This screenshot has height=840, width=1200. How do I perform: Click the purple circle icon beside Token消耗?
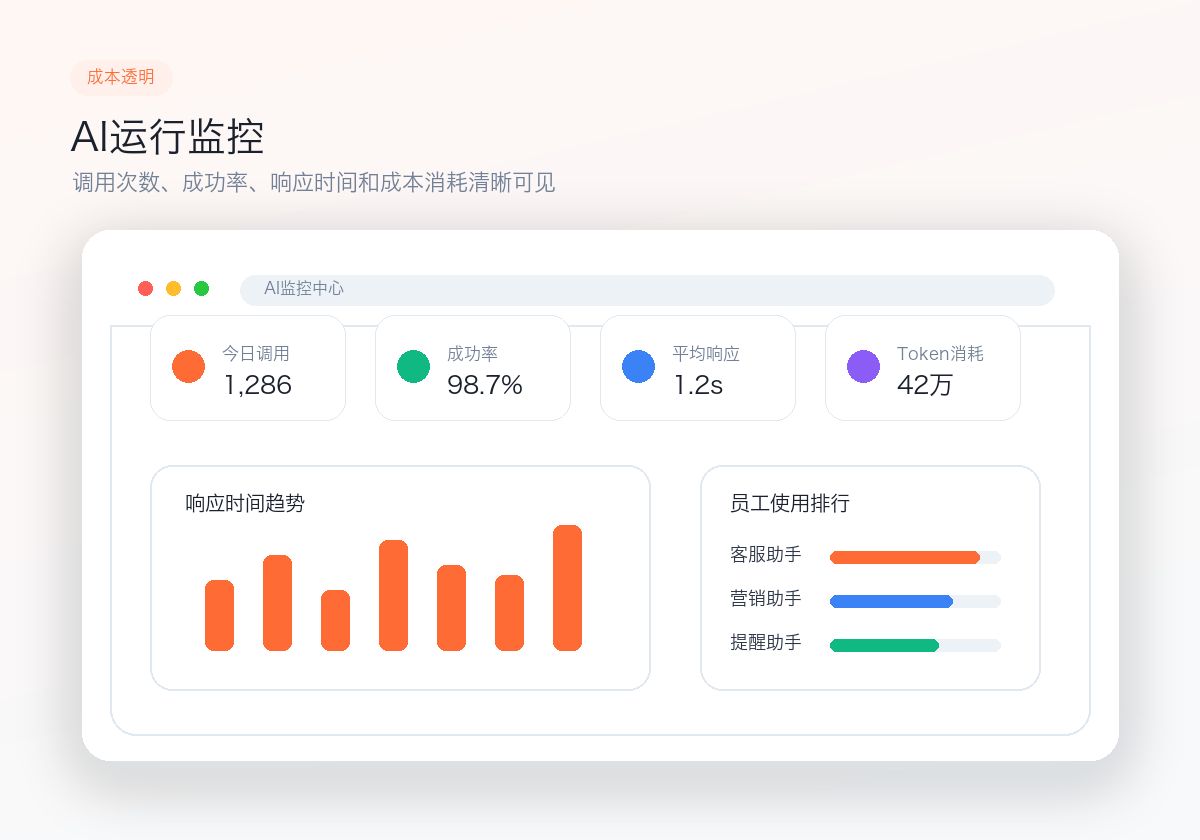click(x=863, y=366)
